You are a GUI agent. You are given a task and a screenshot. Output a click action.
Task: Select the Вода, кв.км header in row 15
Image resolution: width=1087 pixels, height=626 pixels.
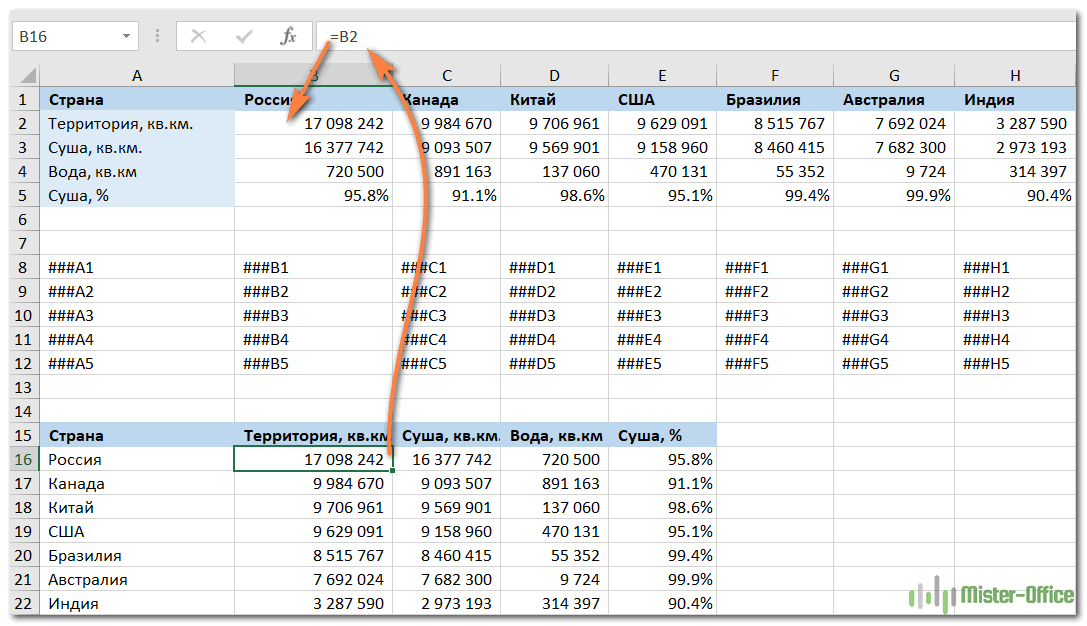click(555, 436)
